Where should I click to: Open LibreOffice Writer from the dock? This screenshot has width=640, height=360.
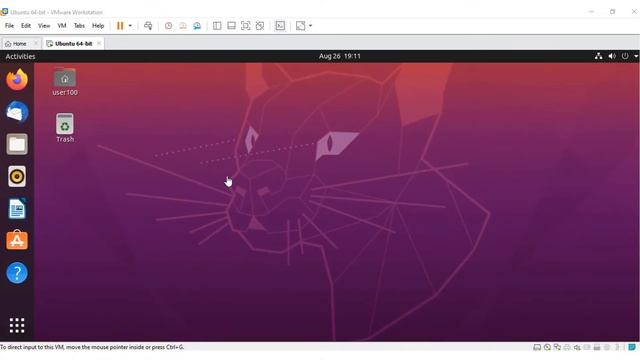[17, 209]
